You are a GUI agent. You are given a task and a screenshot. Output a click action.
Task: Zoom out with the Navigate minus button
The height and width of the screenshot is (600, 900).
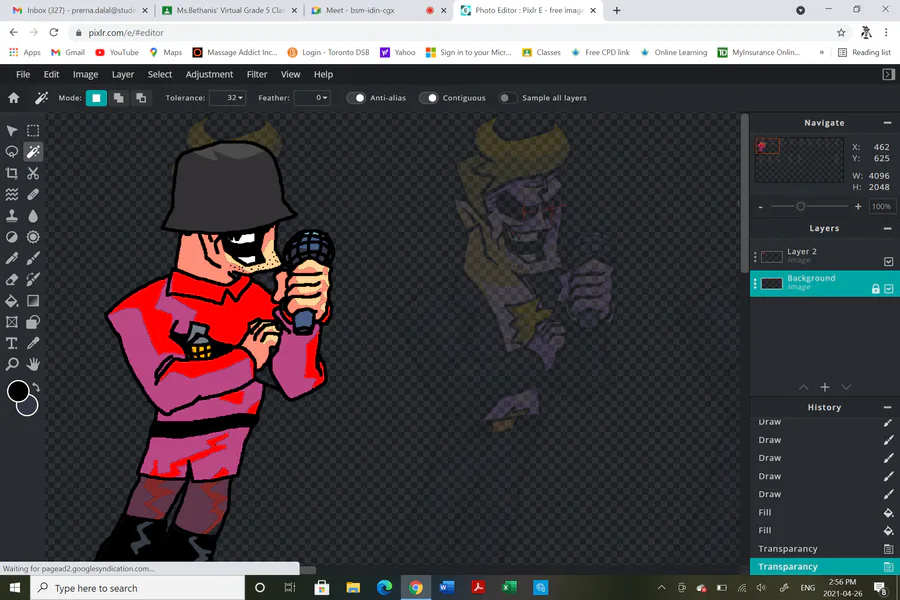(761, 207)
